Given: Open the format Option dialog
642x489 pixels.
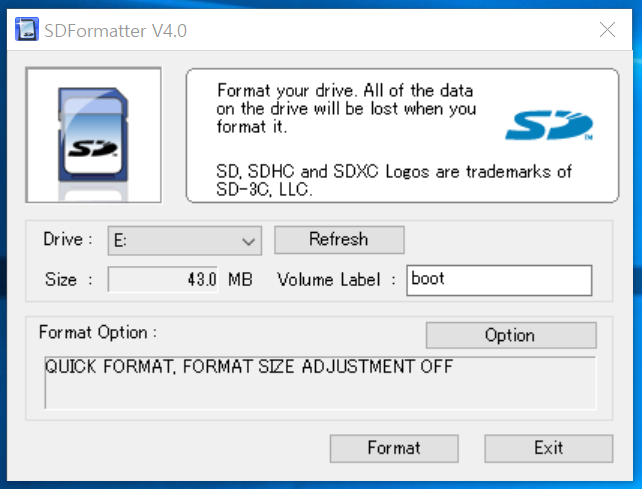Looking at the screenshot, I should [511, 335].
